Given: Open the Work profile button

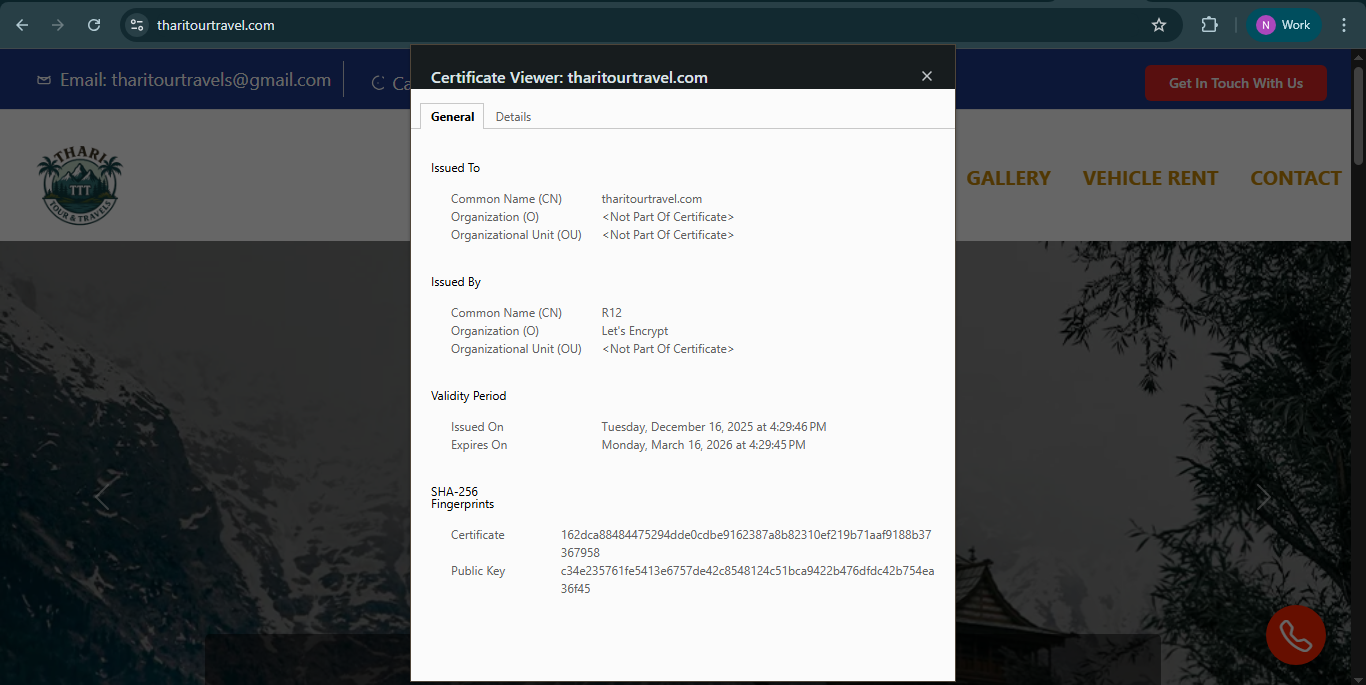Looking at the screenshot, I should [x=1285, y=25].
